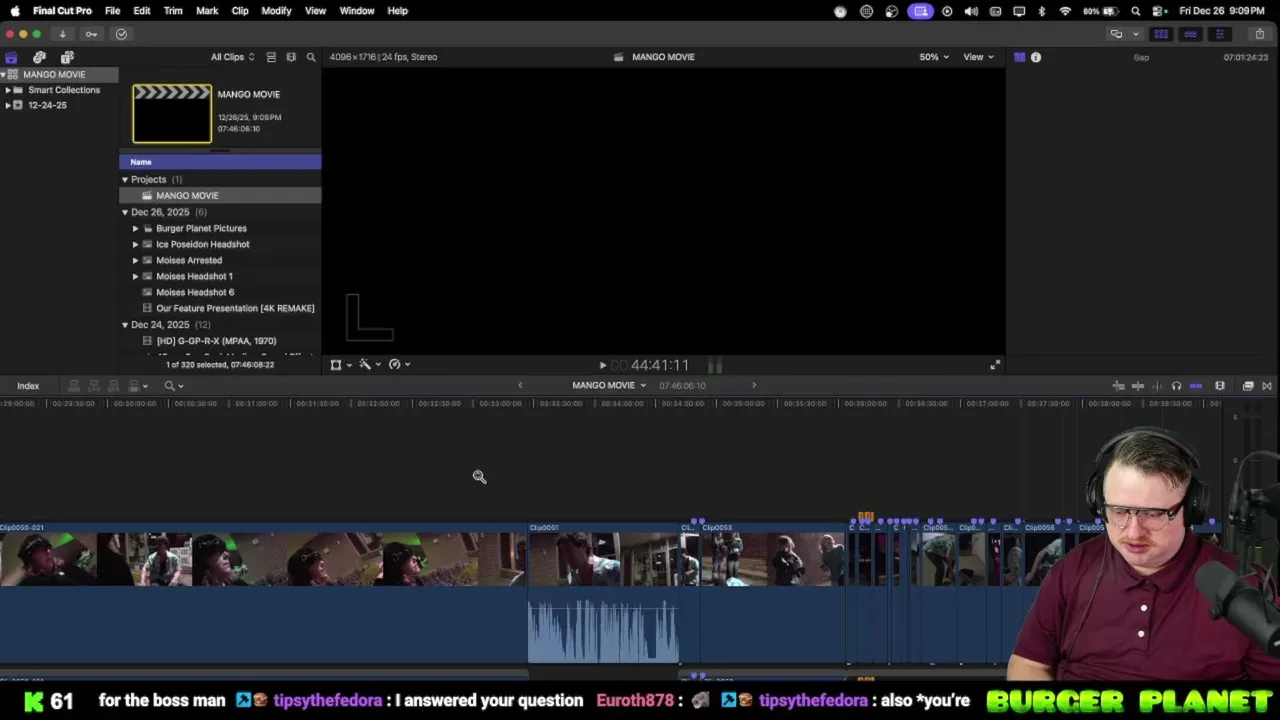Collapse the MANGO MOVIE library triangle

[5, 74]
